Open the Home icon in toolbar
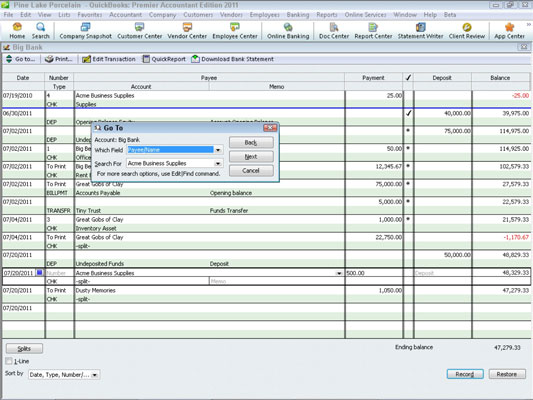 (x=17, y=31)
